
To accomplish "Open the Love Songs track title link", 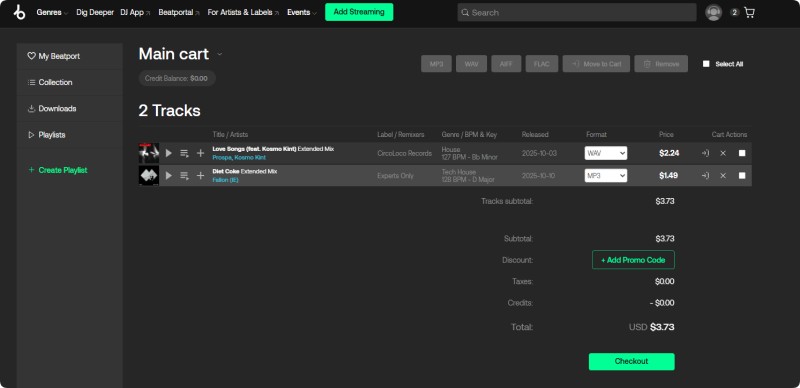I will pos(273,149).
